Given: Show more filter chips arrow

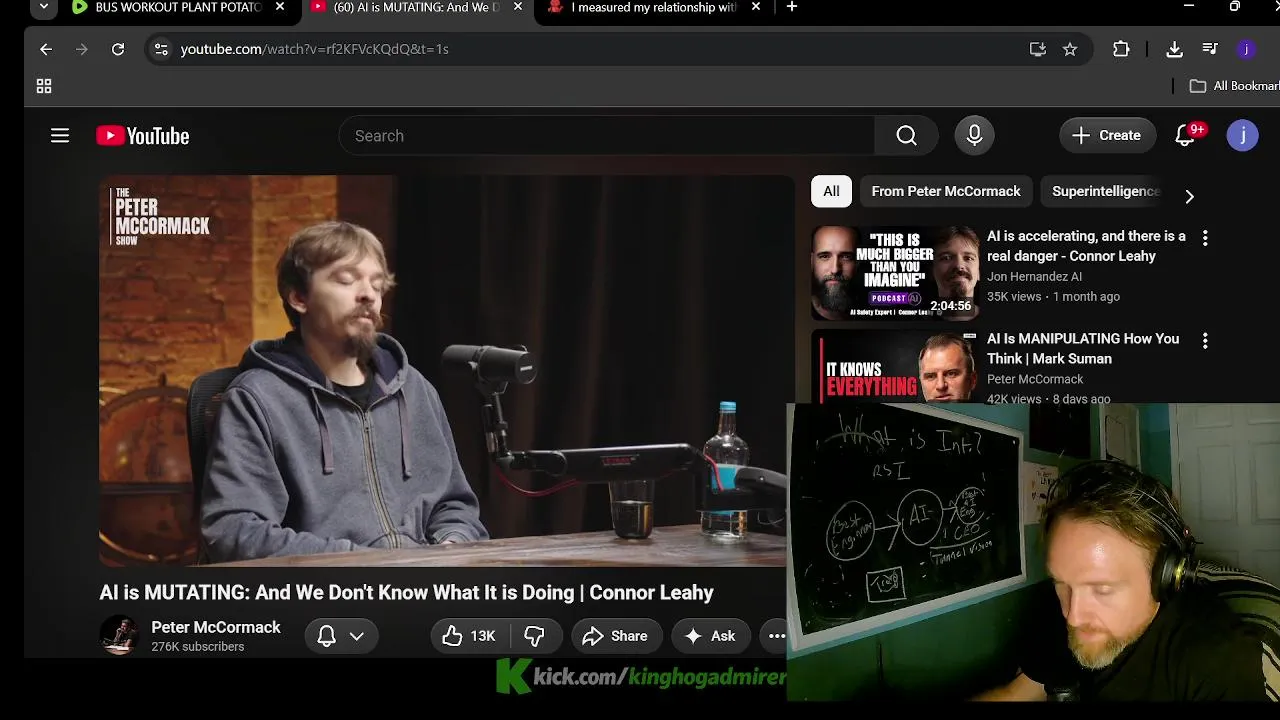Looking at the screenshot, I should point(1189,196).
